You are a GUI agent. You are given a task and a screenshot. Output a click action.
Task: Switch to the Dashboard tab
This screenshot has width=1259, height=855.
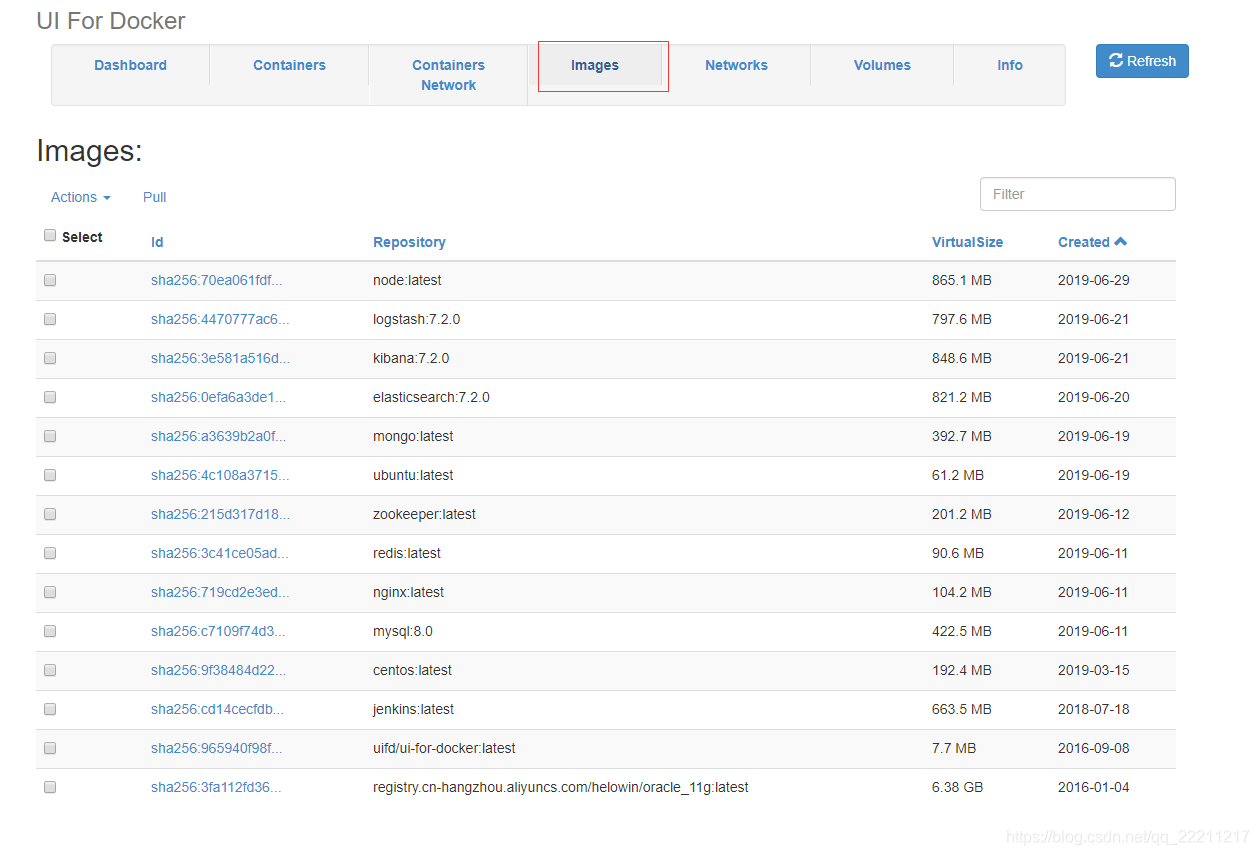tap(130, 65)
